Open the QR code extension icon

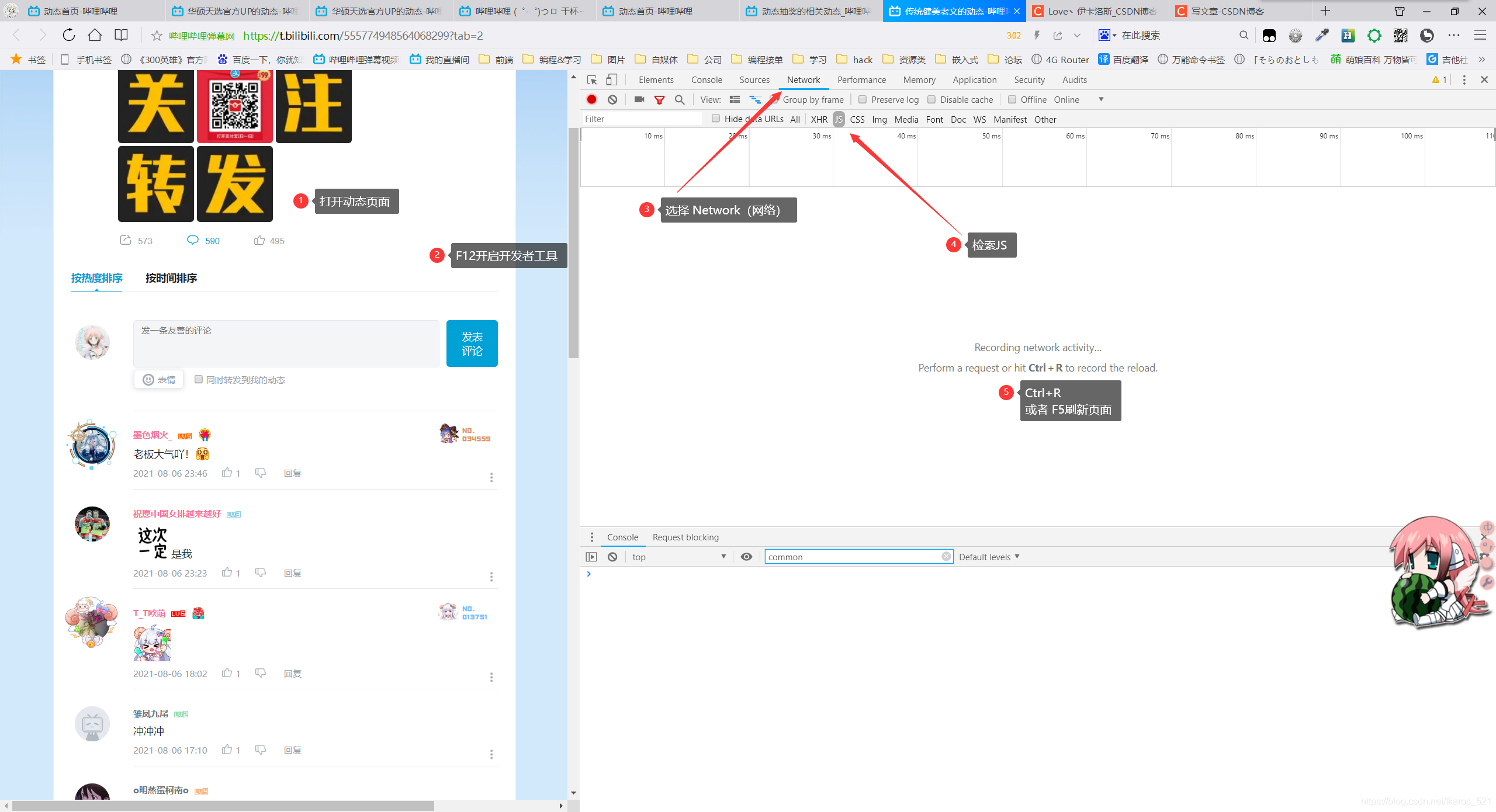pyautogui.click(x=1401, y=36)
